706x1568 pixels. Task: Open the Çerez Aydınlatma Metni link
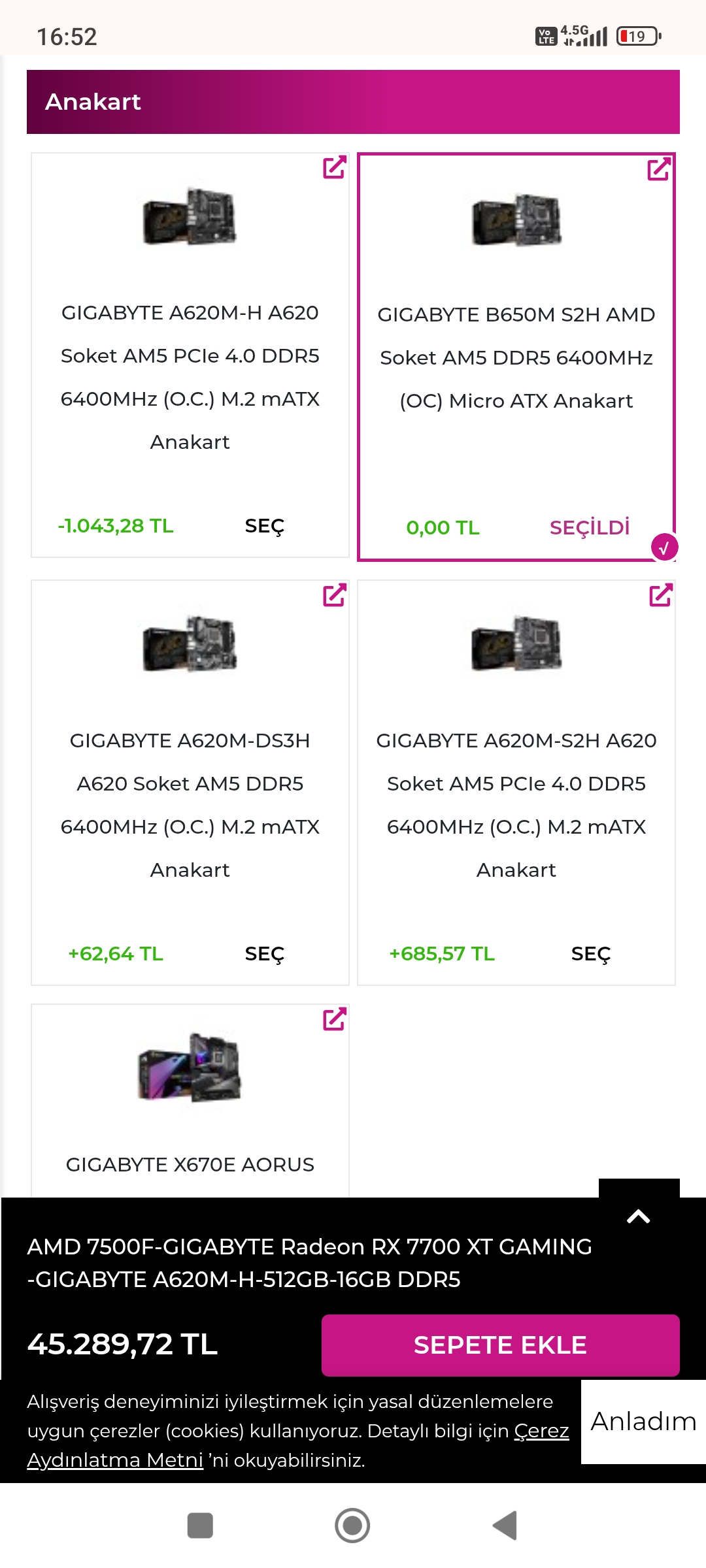(x=115, y=1460)
